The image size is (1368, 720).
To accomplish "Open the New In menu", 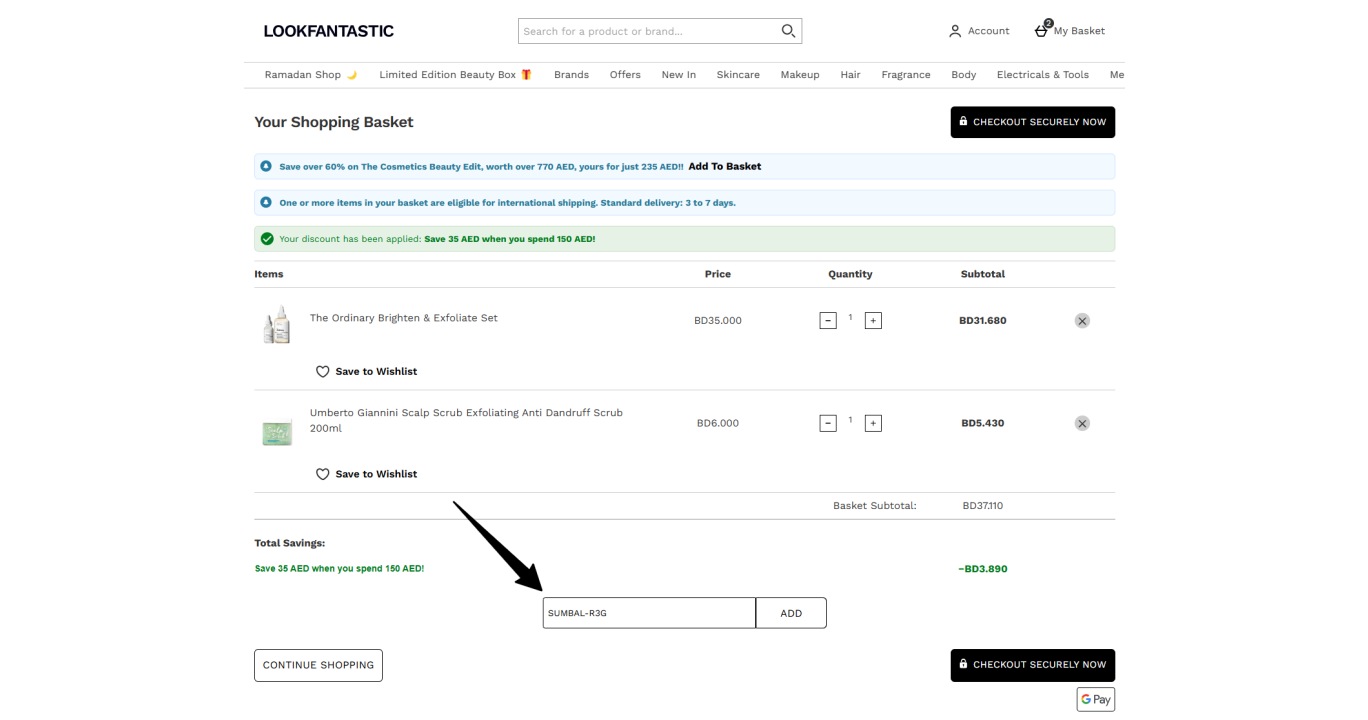I will 678,75.
